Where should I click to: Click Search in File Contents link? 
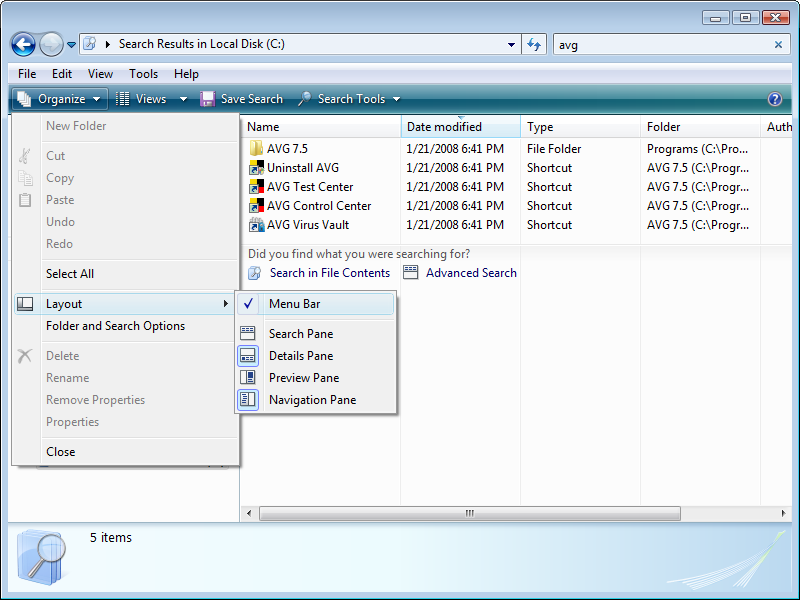point(330,273)
